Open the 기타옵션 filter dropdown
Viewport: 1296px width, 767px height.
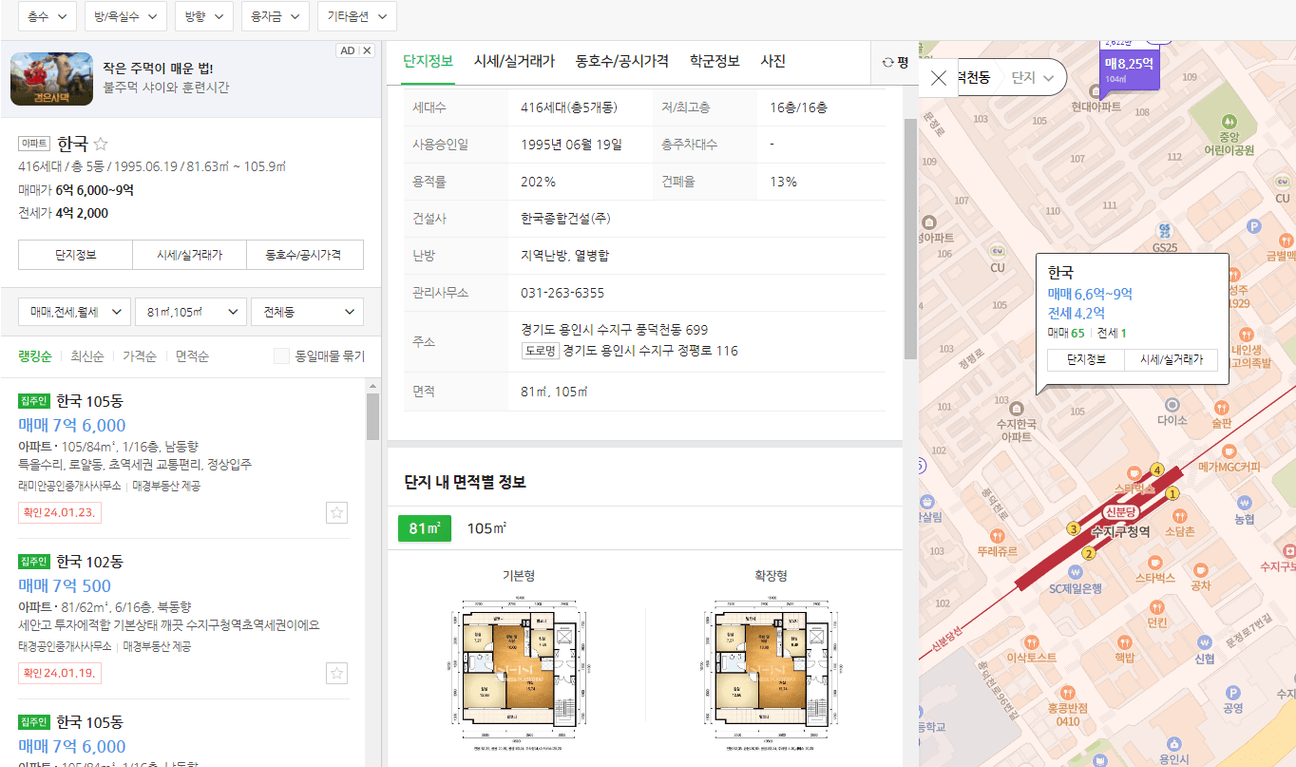357,16
